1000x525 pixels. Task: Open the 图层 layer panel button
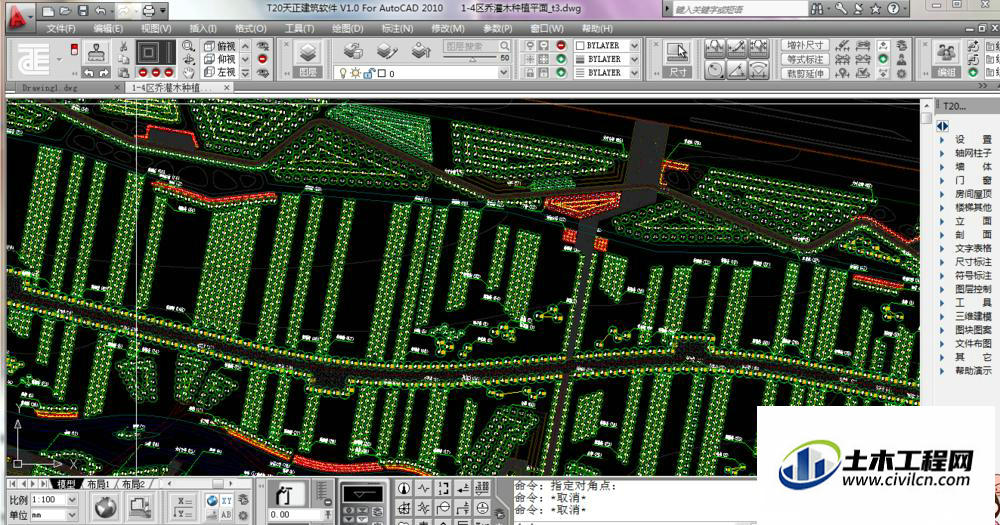[308, 59]
